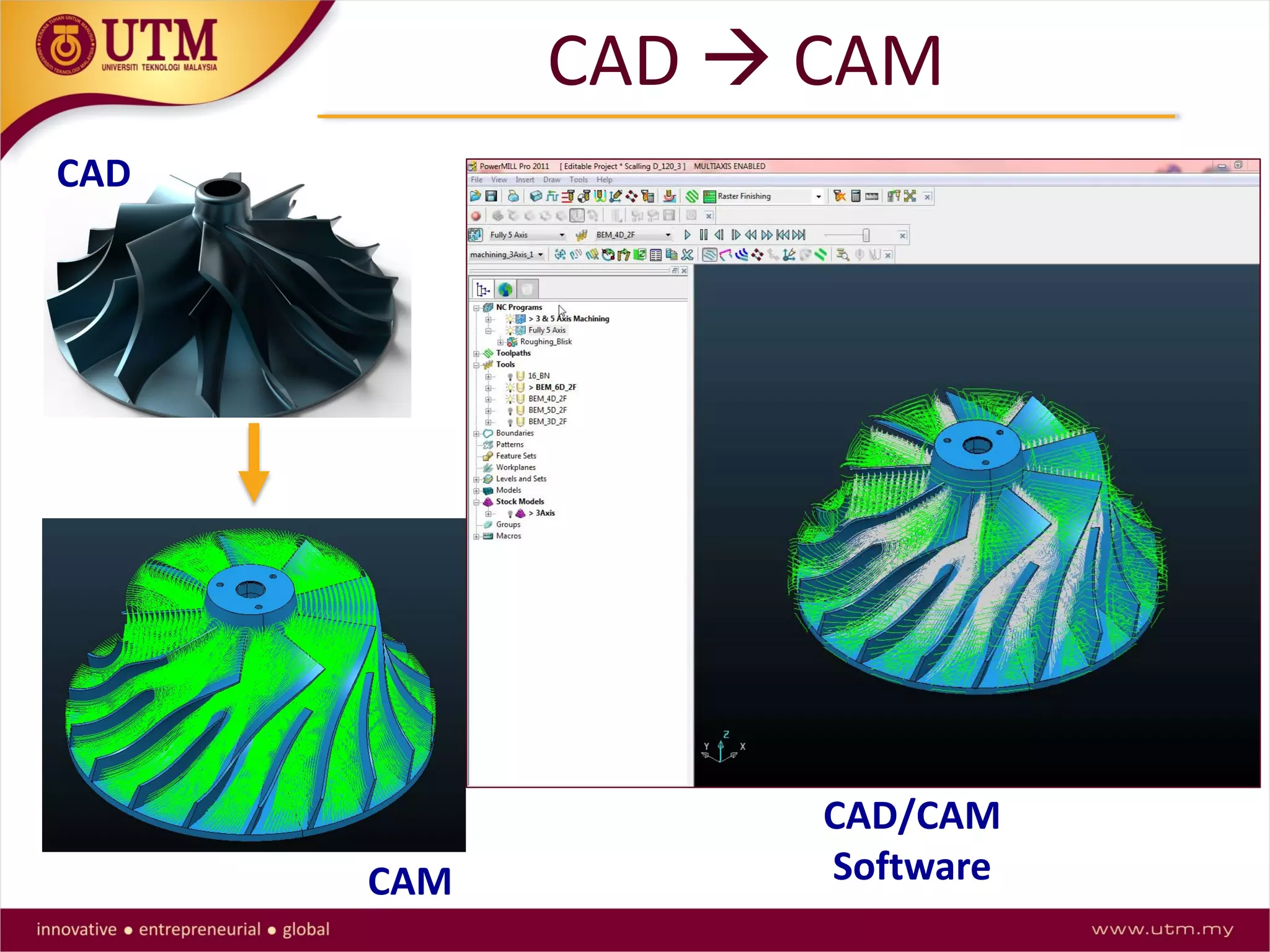The image size is (1270, 952).
Task: Step the simulation forward one move
Action: pos(735,235)
